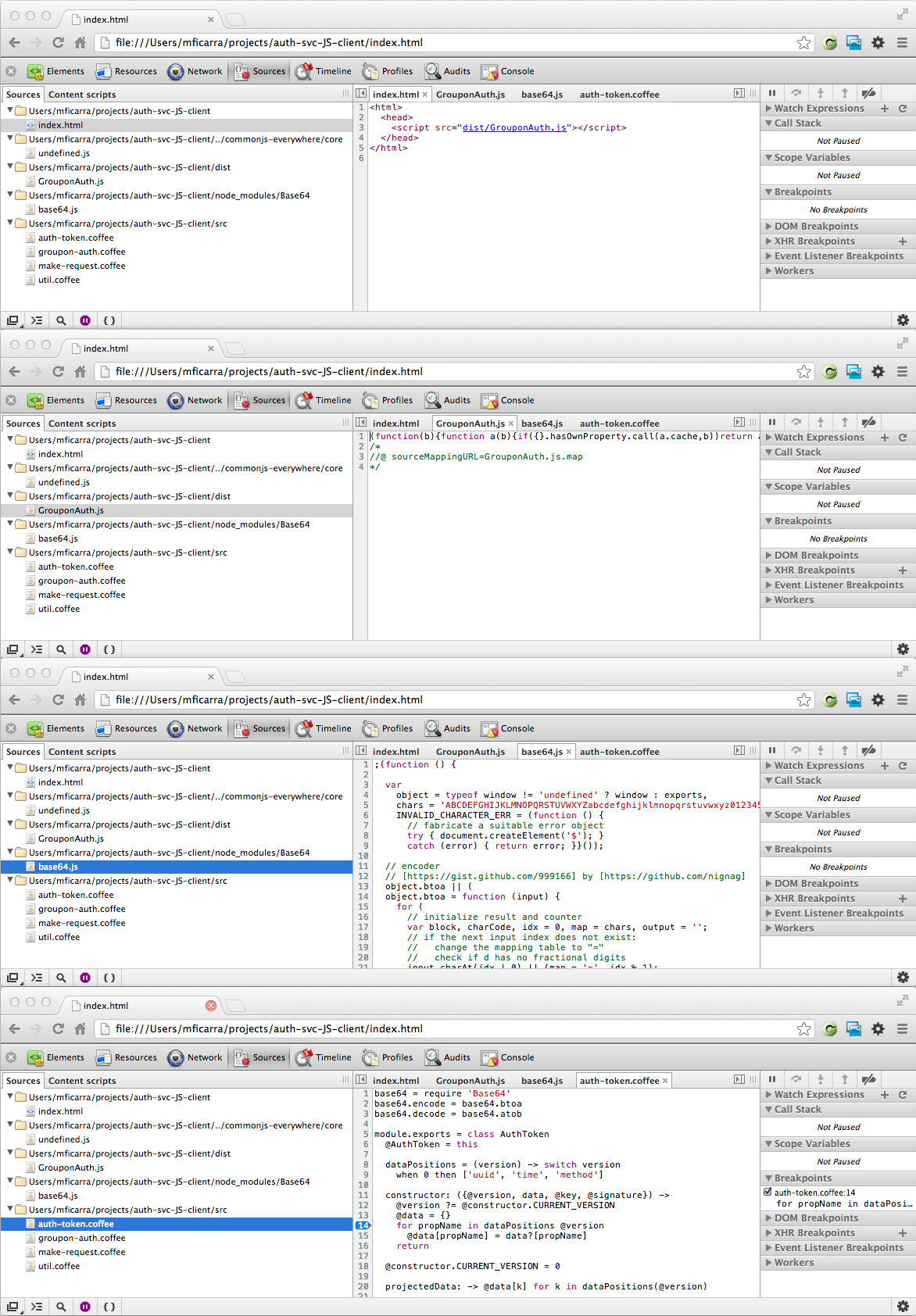The height and width of the screenshot is (1316, 916).
Task: Add XHR breakpoint in window showing base64.js code
Action: pyautogui.click(x=903, y=899)
